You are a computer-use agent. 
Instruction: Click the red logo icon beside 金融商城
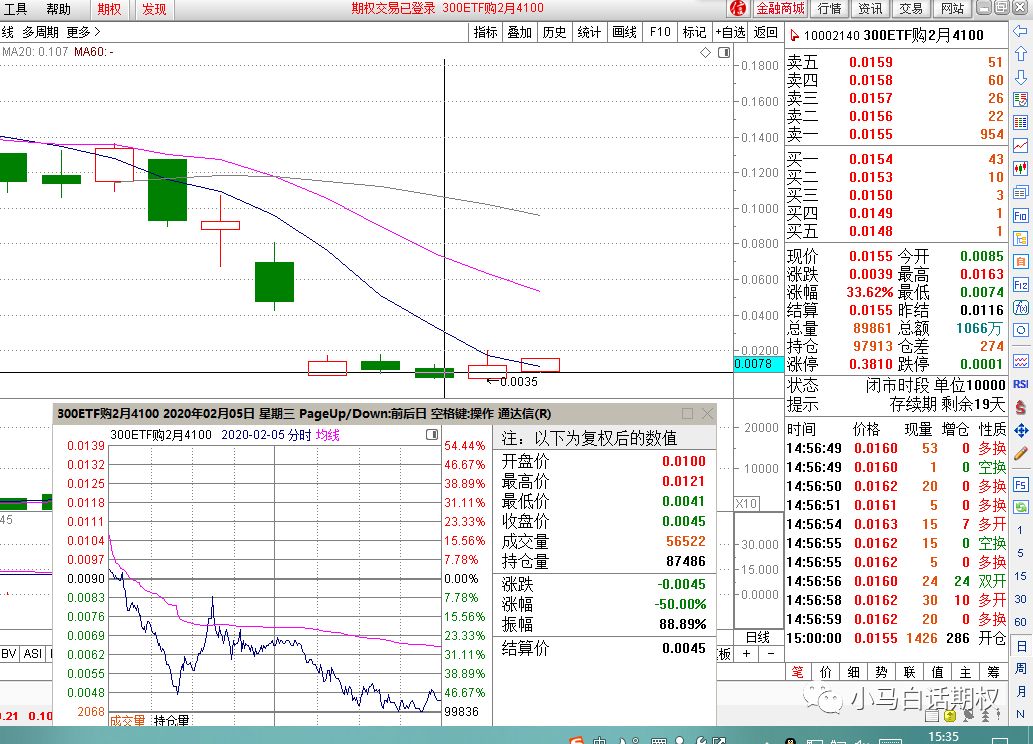pyautogui.click(x=739, y=9)
